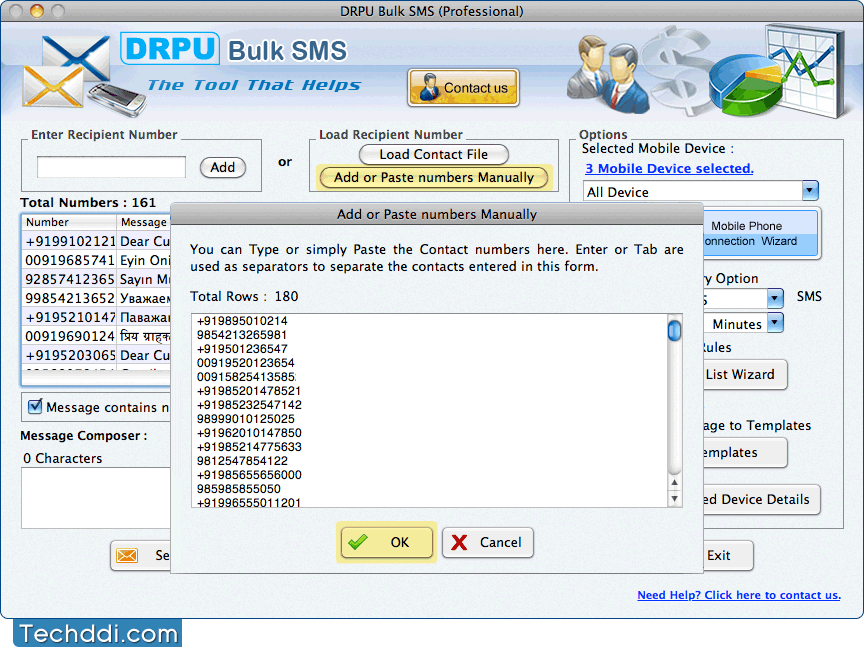Click the yellow minimize window button
Screen dimensions: 864x647
coord(37,10)
